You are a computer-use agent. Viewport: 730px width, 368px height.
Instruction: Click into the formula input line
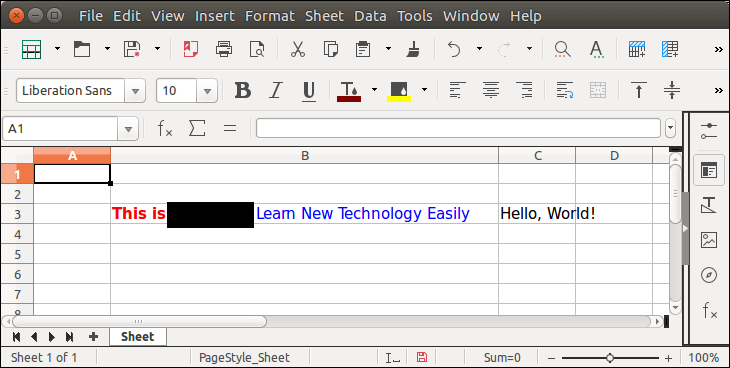[x=458, y=129]
